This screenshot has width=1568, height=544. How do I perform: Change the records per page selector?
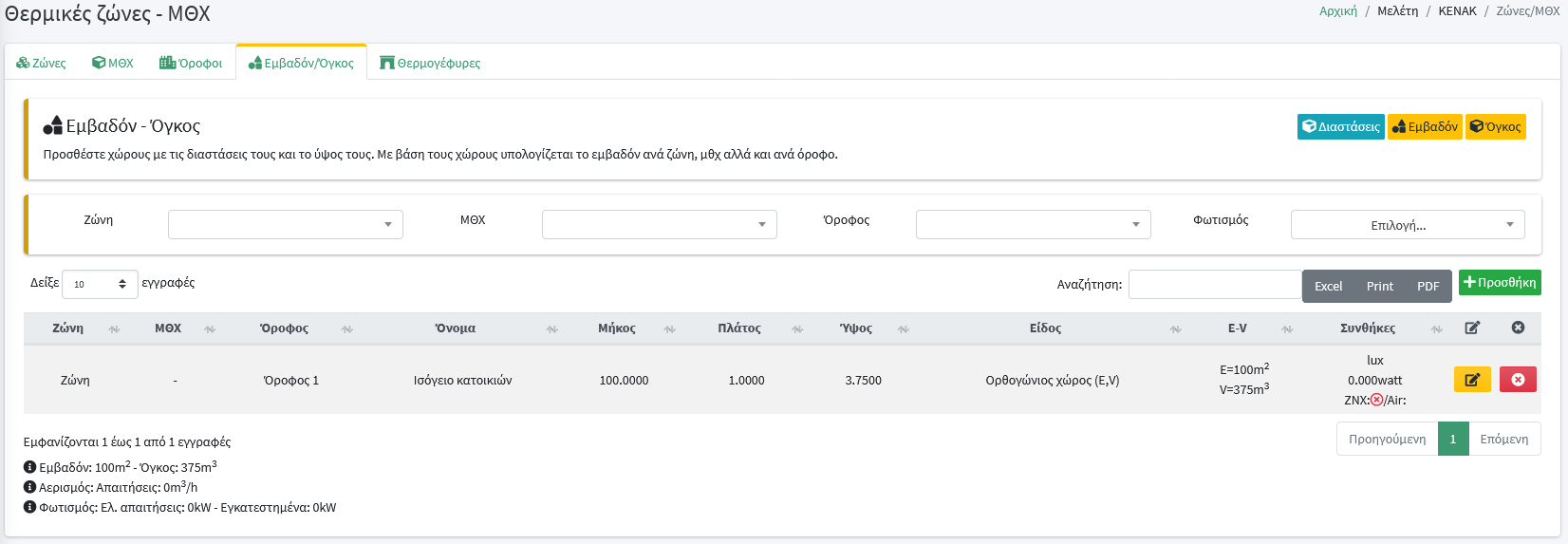click(x=100, y=284)
